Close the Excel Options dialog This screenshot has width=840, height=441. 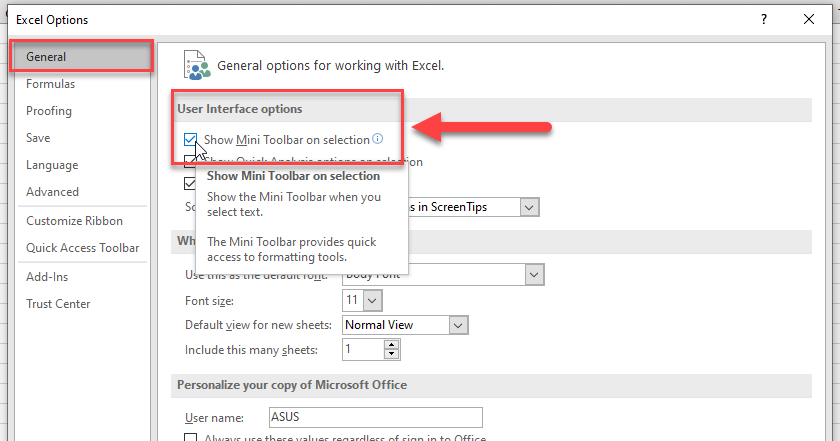pos(809,19)
